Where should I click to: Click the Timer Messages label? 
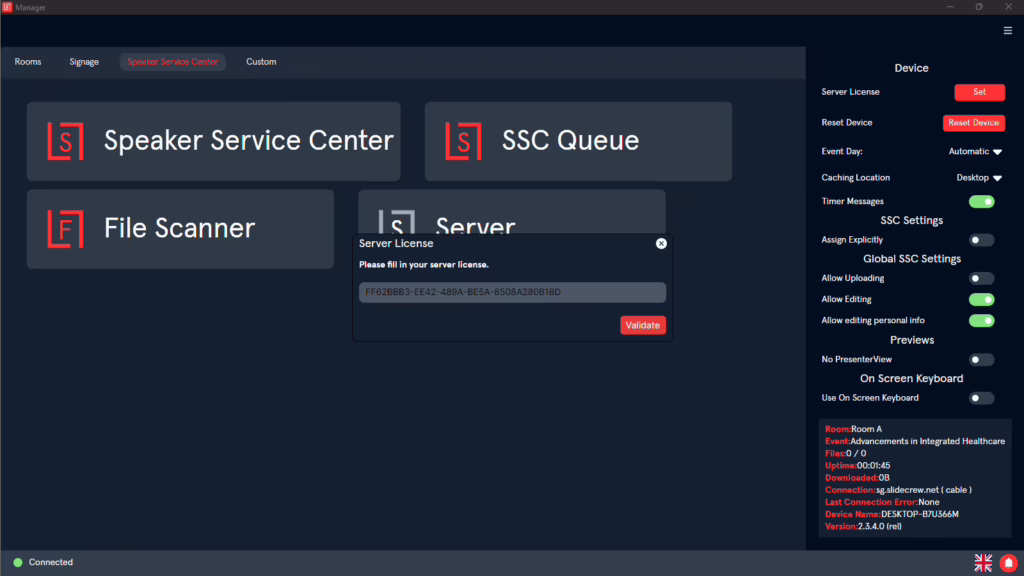(x=852, y=202)
